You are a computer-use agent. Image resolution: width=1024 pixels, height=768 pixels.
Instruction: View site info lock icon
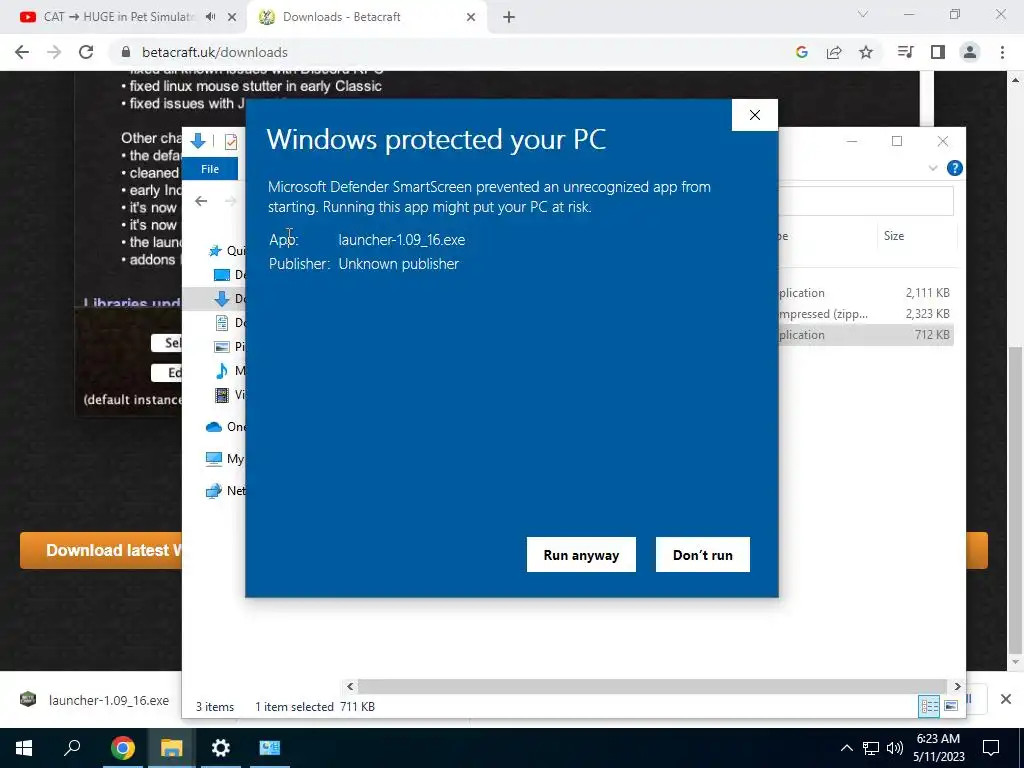[x=126, y=52]
